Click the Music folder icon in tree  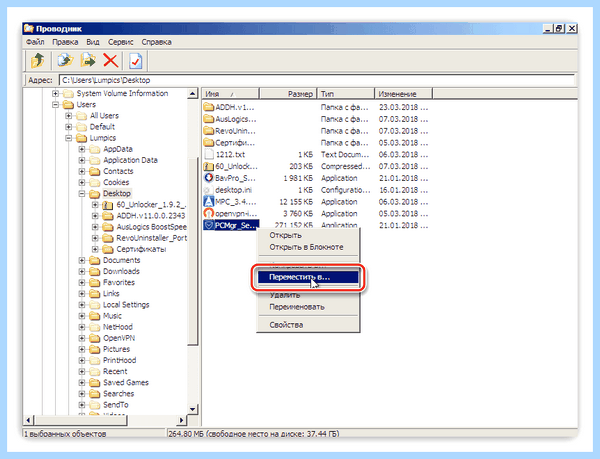pos(95,316)
